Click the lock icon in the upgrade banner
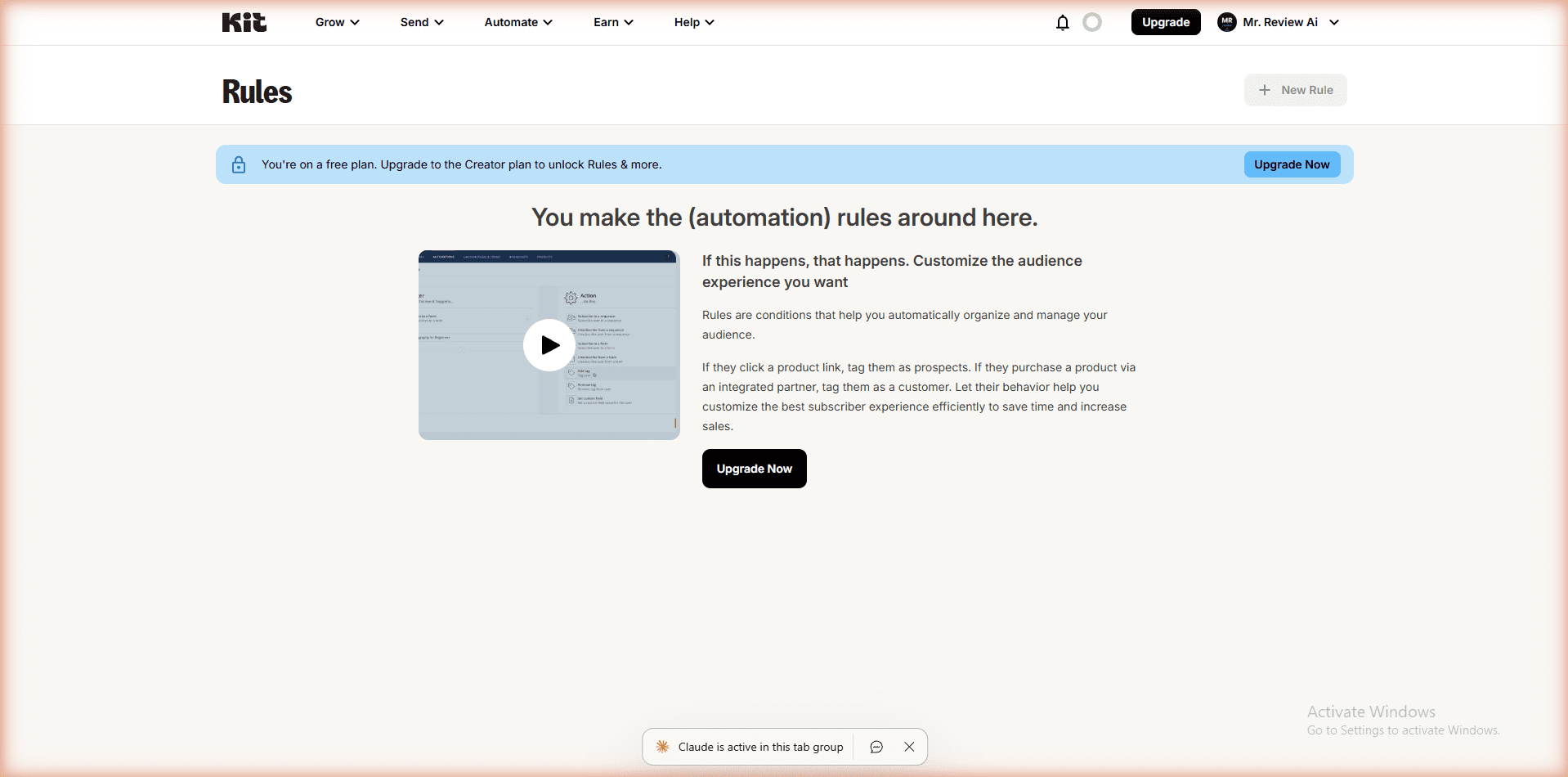Screen dimensions: 1568x777 [x=239, y=164]
